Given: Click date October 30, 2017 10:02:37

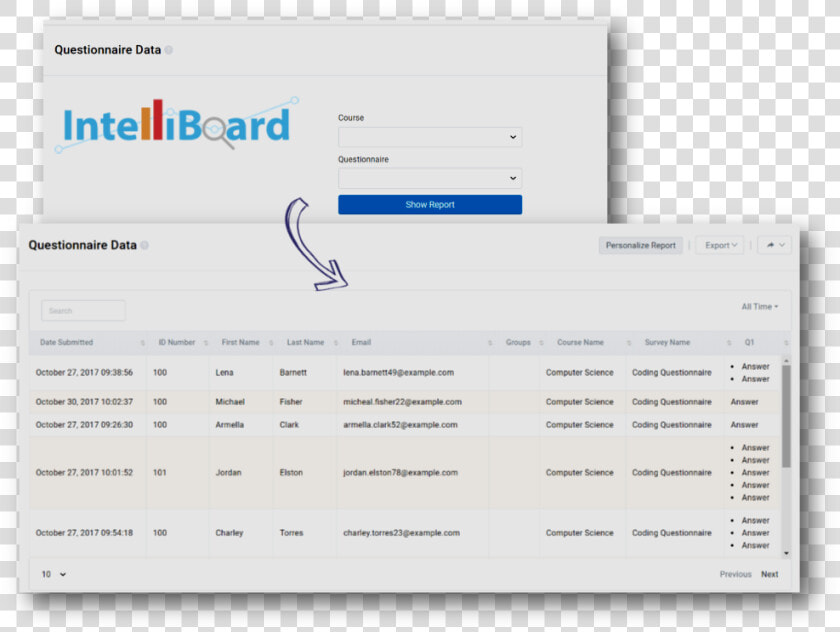Looking at the screenshot, I should [x=84, y=402].
